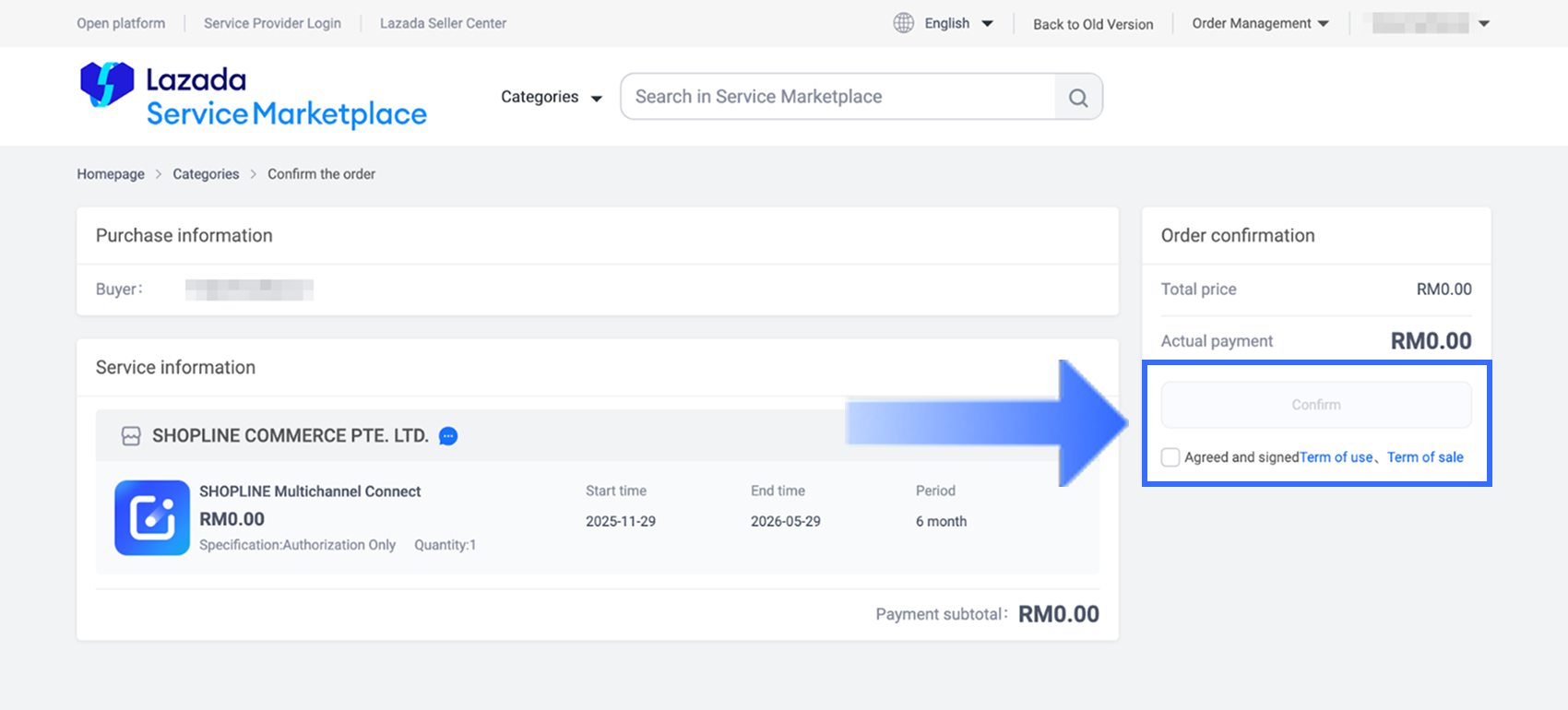Viewport: 1568px width, 710px height.
Task: Click Back to Old Version
Action: (x=1093, y=24)
